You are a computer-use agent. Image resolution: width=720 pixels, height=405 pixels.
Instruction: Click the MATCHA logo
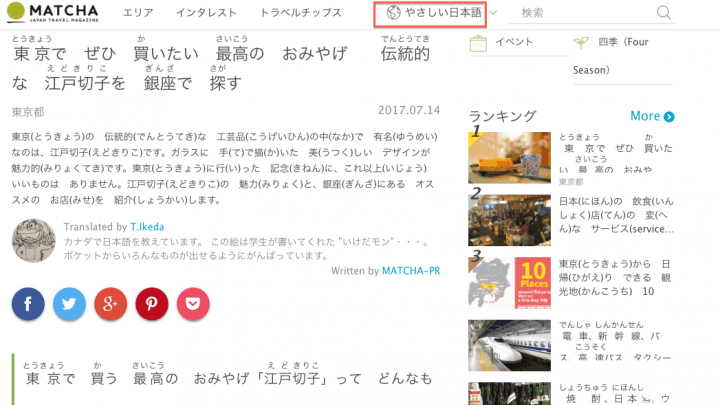pos(53,12)
